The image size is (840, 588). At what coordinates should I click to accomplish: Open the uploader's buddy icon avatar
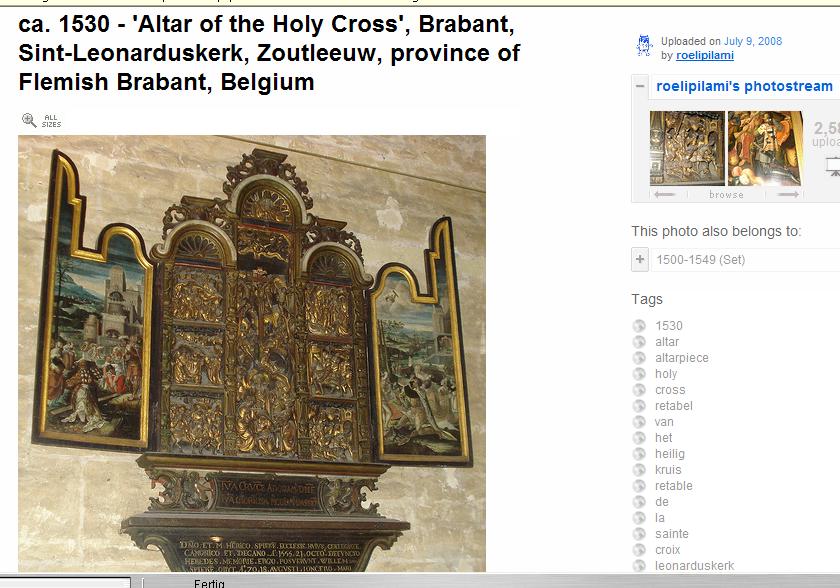coord(645,46)
